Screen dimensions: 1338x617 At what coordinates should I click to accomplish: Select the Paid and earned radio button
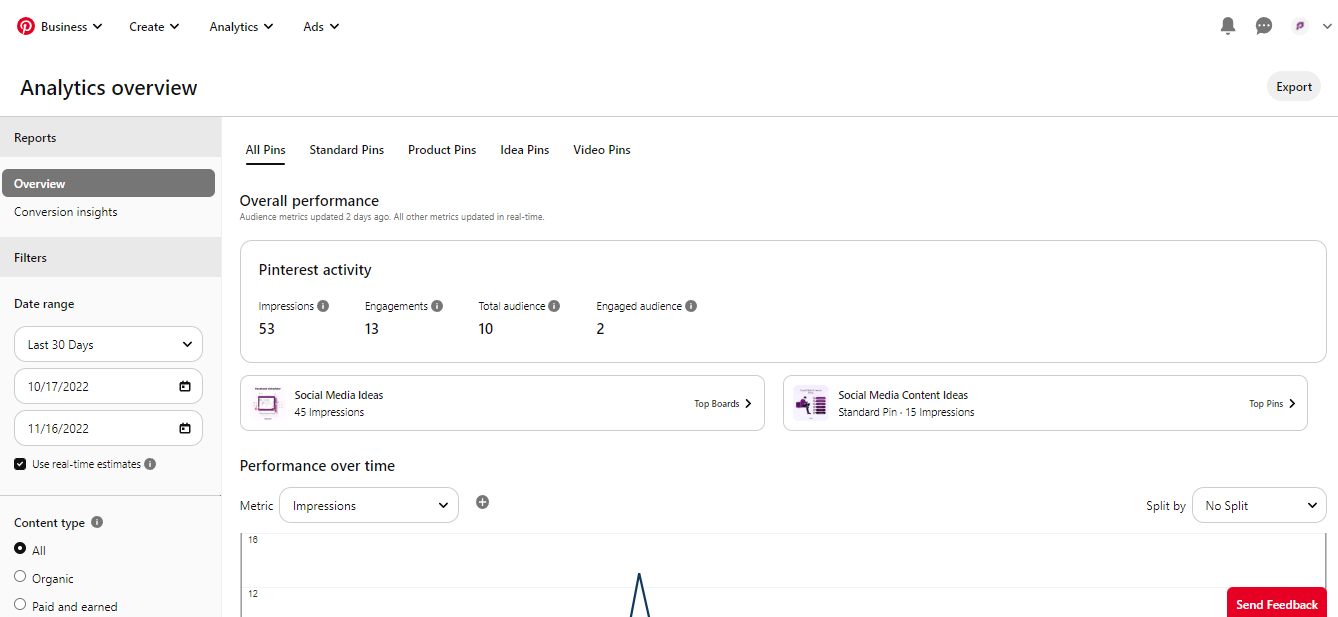coord(20,605)
